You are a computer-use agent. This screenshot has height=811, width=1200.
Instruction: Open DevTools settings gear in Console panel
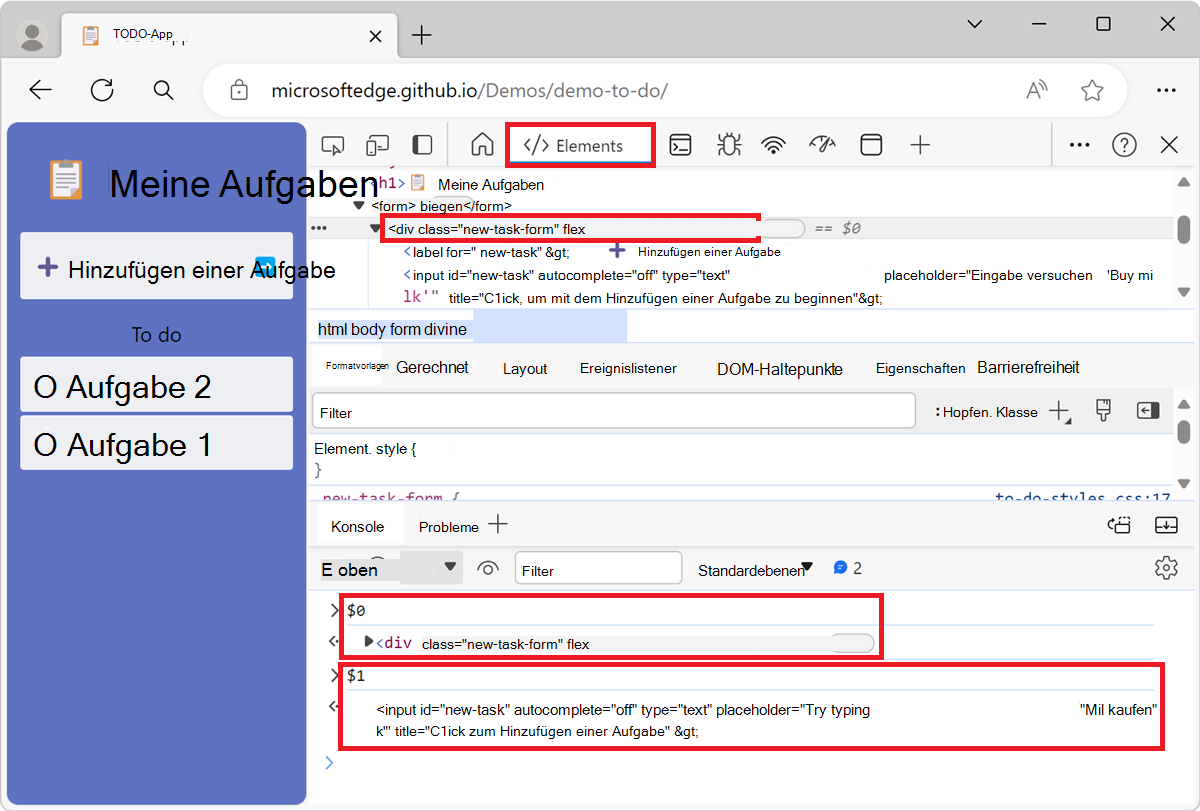tap(1166, 567)
